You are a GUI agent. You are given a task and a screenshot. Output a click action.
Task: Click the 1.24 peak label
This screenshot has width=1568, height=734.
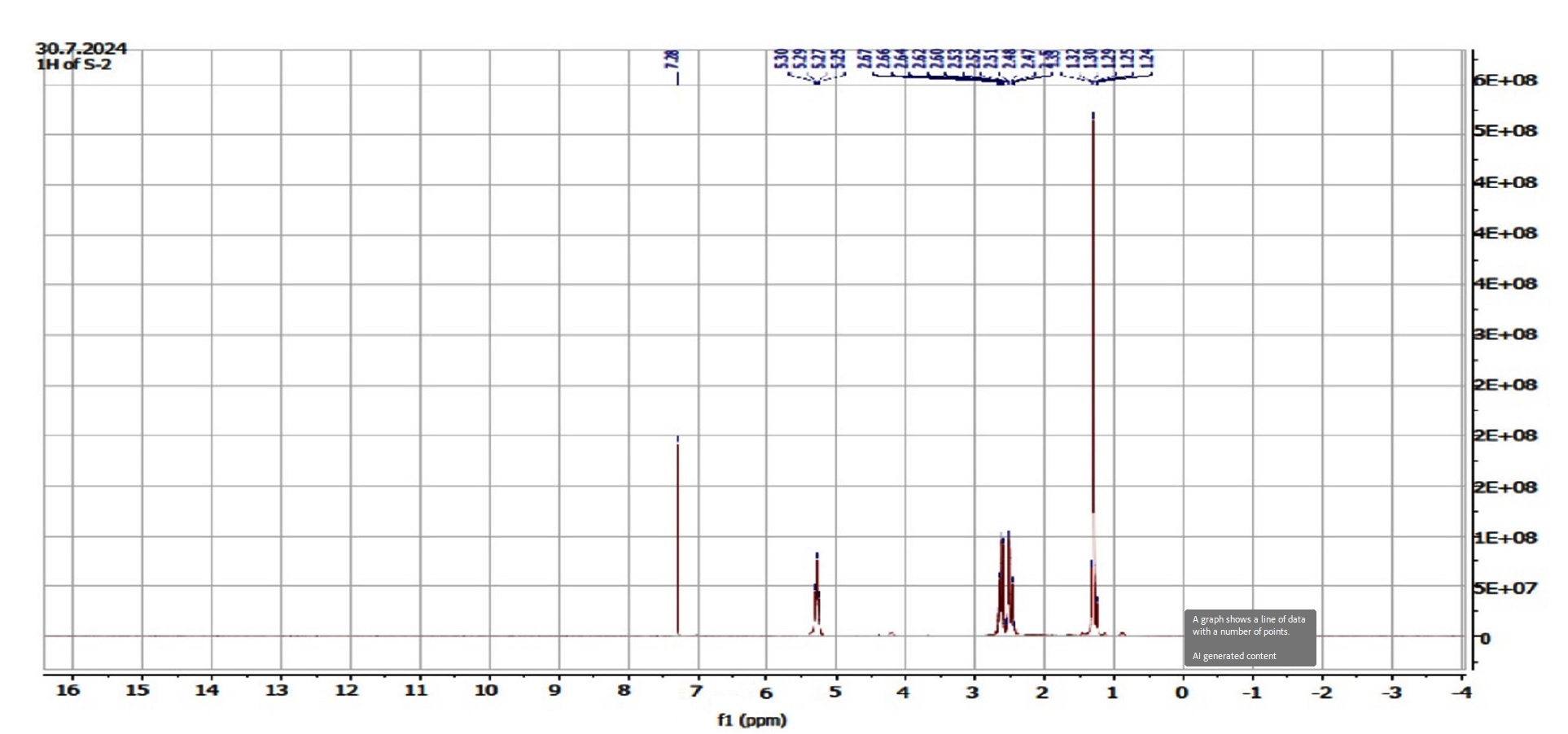(1146, 59)
